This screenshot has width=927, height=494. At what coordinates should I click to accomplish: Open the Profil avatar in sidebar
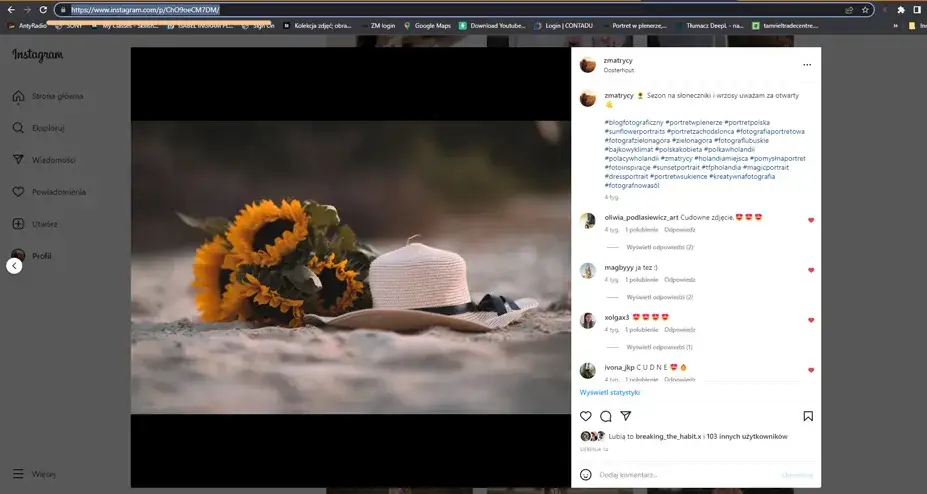coord(18,255)
